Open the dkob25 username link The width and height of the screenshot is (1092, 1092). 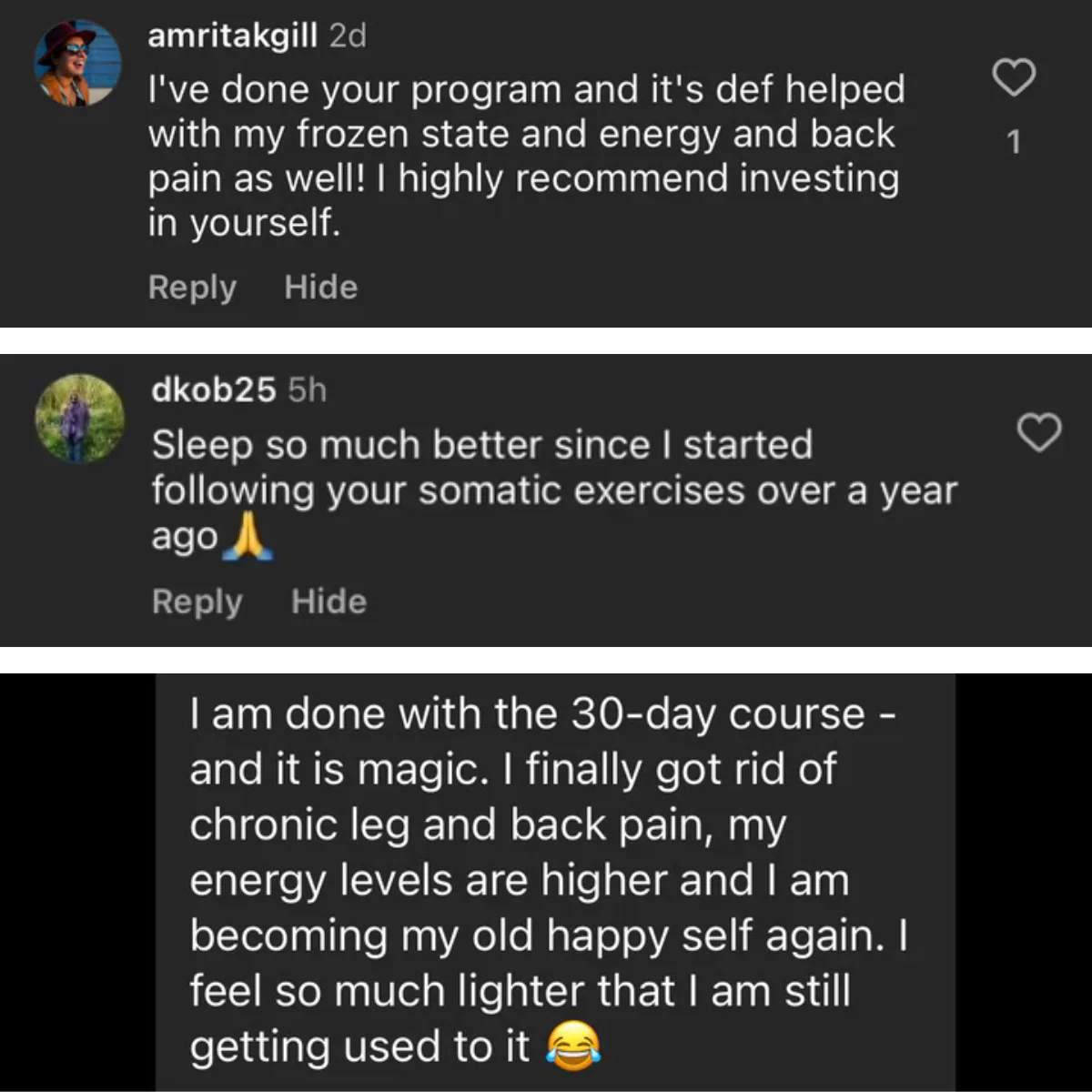[214, 389]
